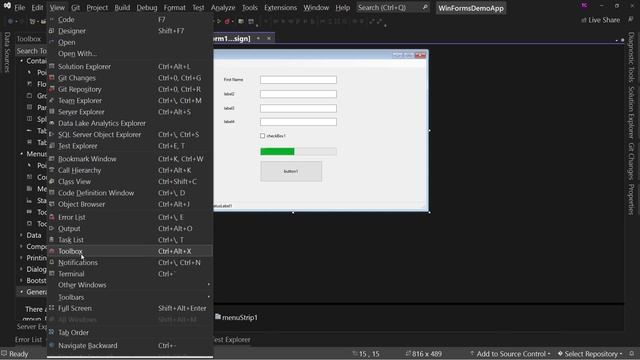Click the Object Browser menu icon
640x360 pixels.
[51, 204]
